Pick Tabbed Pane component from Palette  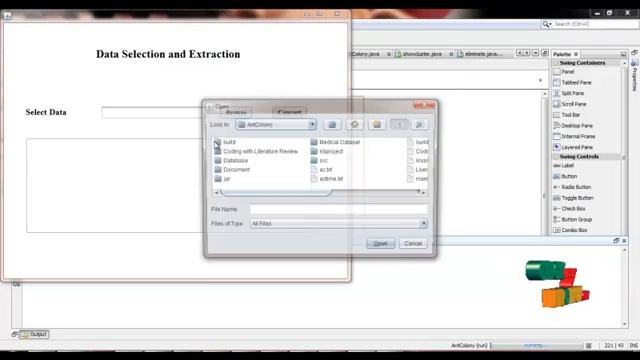click(x=572, y=82)
